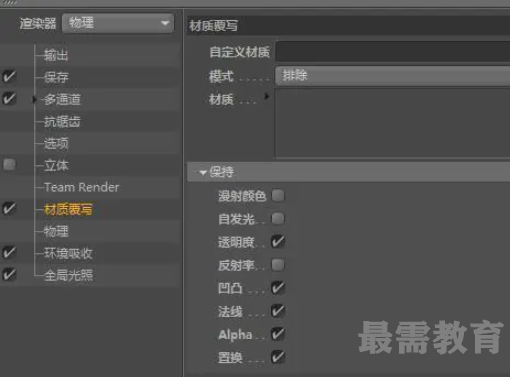Viewport: 510px width, 377px height.
Task: Select 立体 in the settings list
Action: [x=56, y=166]
